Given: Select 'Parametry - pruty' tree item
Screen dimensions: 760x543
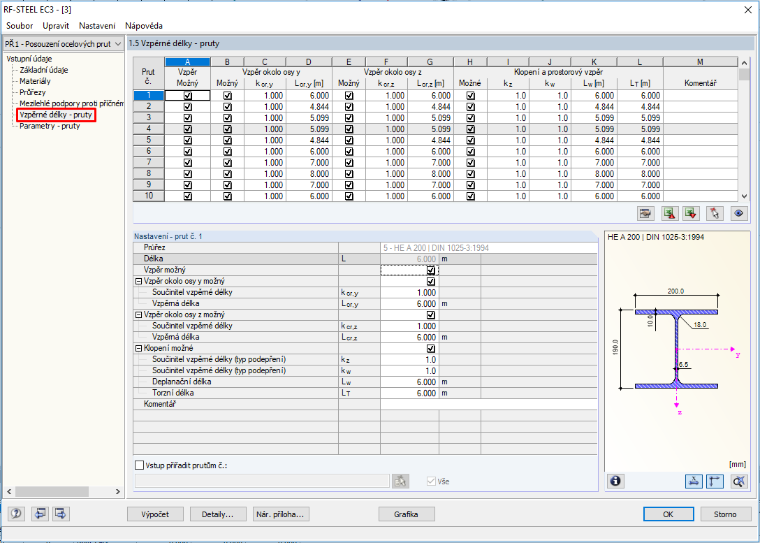Looking at the screenshot, I should click(49, 126).
